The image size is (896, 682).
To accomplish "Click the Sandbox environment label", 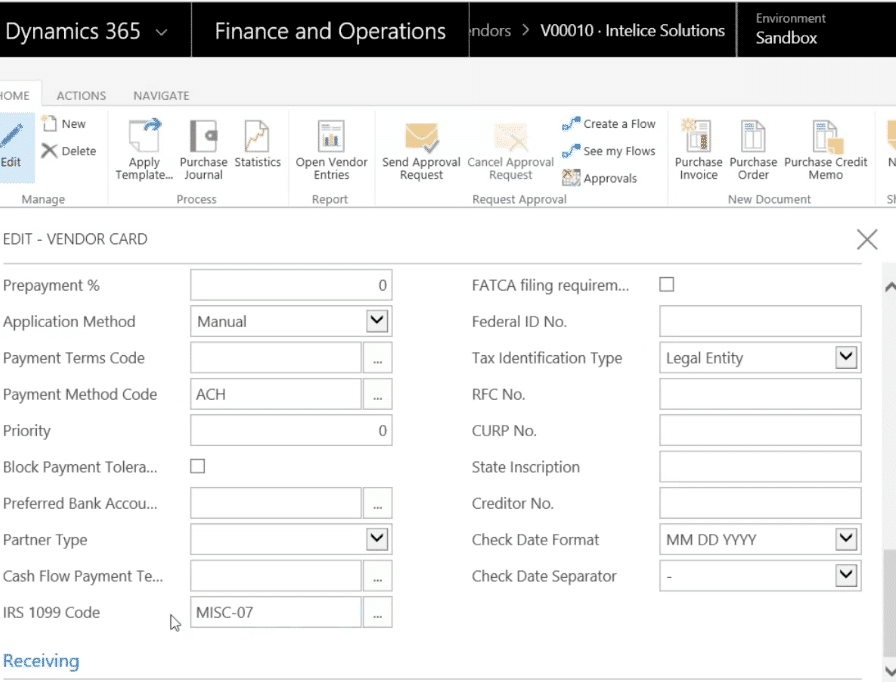I will pyautogui.click(x=786, y=38).
